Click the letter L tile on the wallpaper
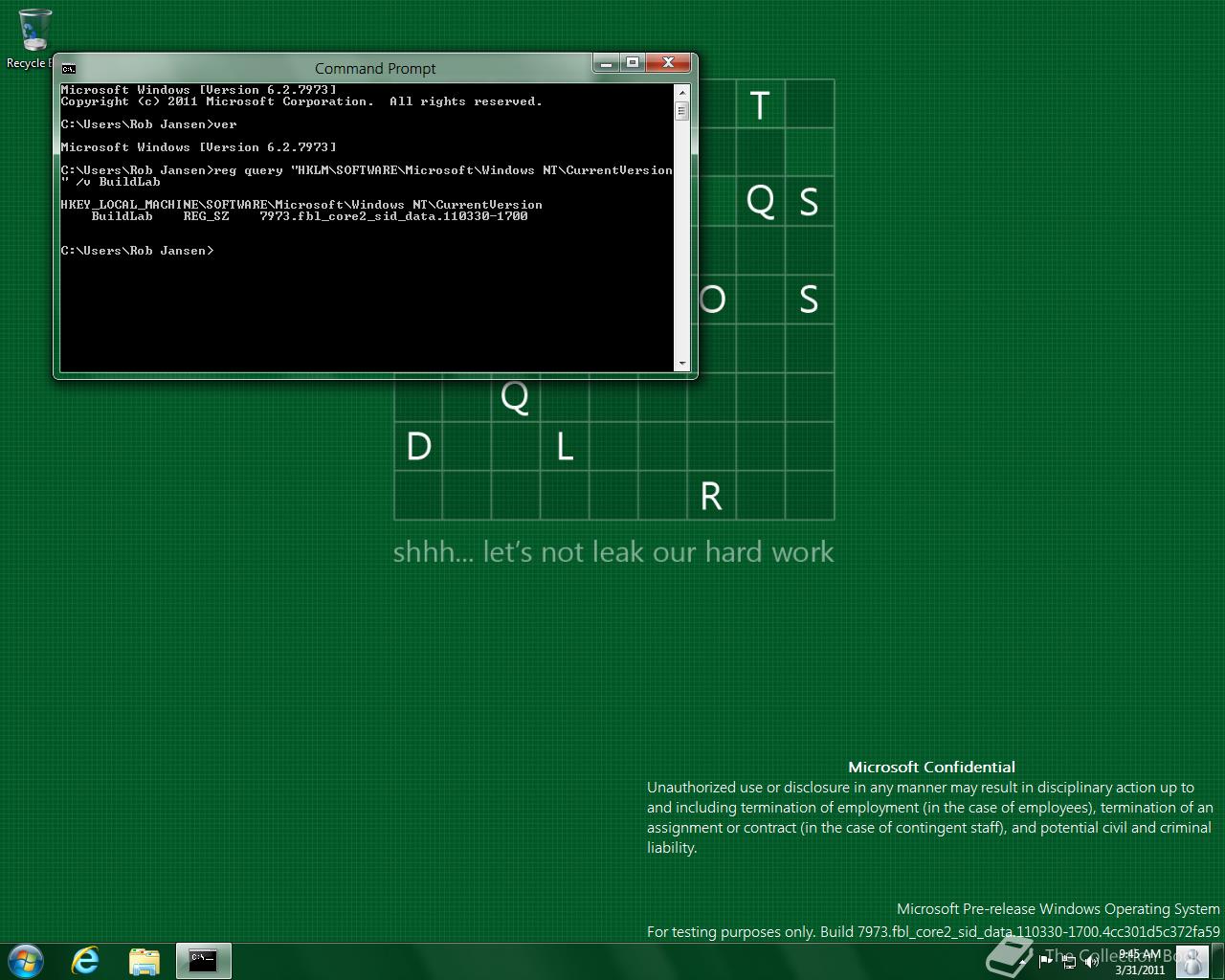The image size is (1225, 980). pos(565,447)
